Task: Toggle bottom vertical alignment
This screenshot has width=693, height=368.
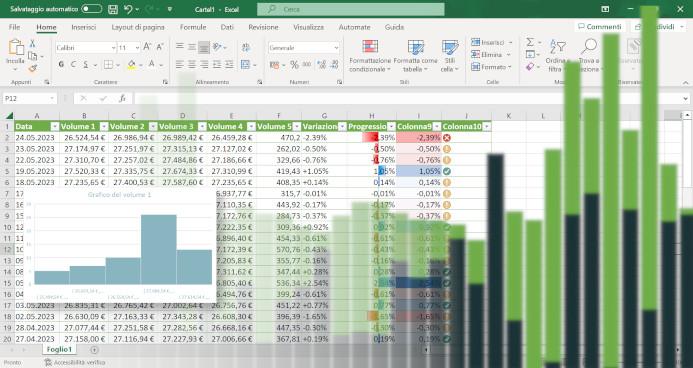Action: [x=204, y=47]
